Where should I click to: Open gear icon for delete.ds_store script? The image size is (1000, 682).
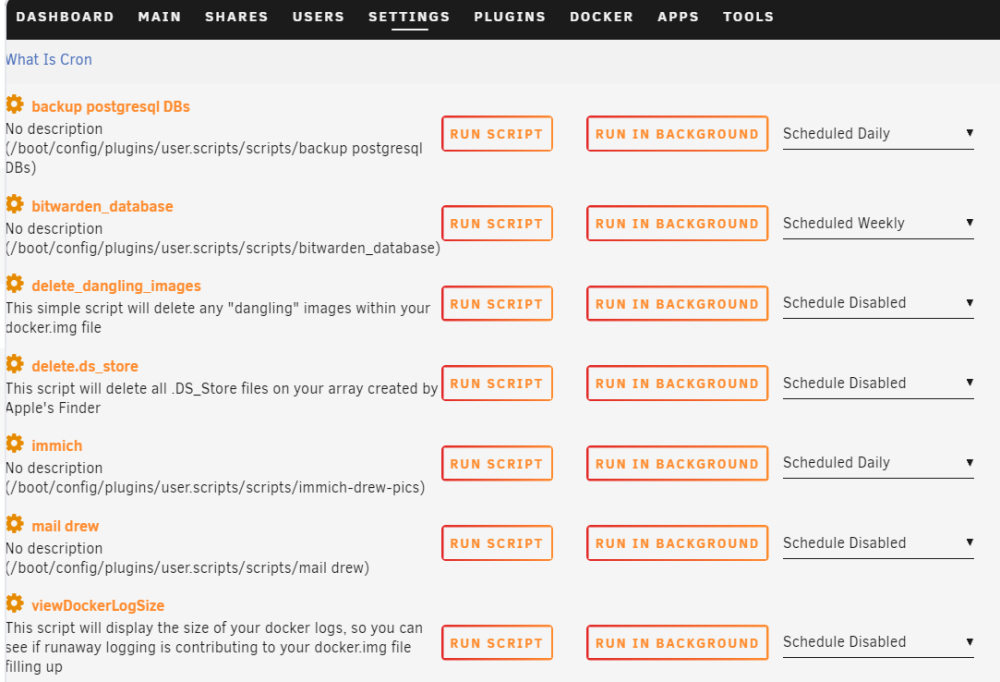tap(15, 364)
